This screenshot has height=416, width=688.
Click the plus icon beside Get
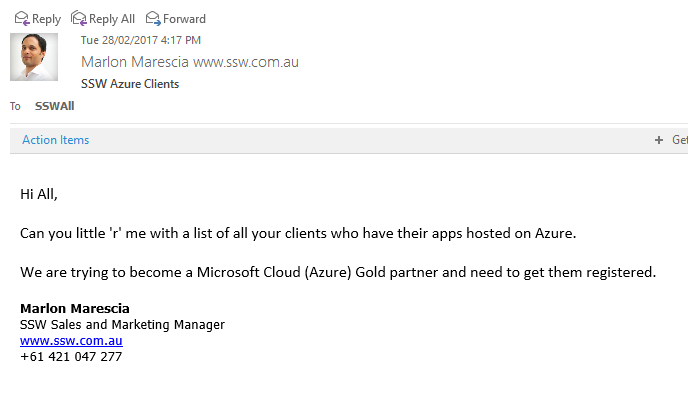pyautogui.click(x=659, y=140)
